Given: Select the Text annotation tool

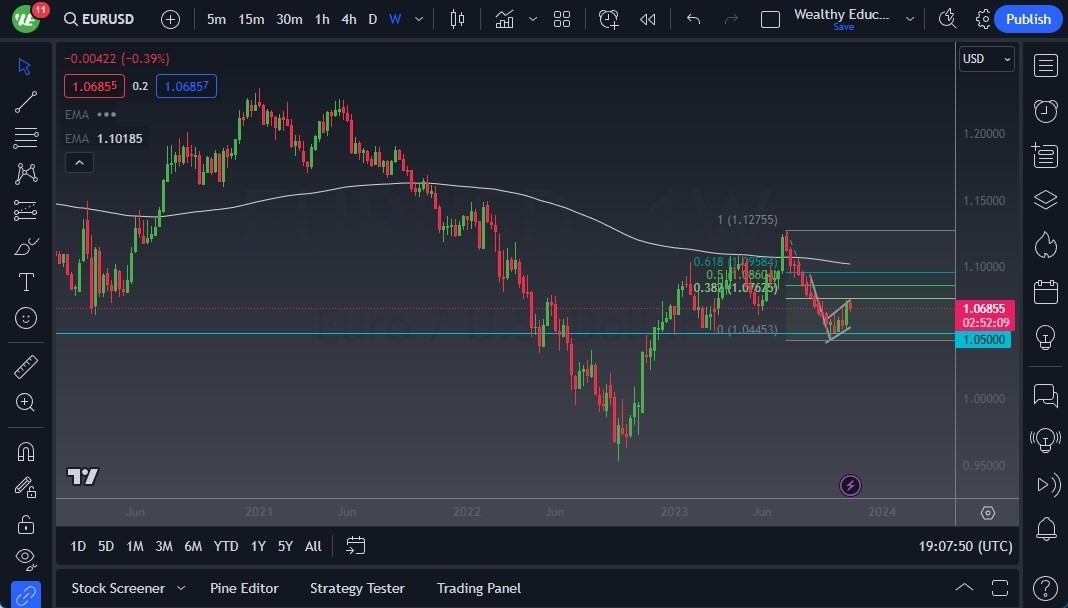Looking at the screenshot, I should pos(25,282).
